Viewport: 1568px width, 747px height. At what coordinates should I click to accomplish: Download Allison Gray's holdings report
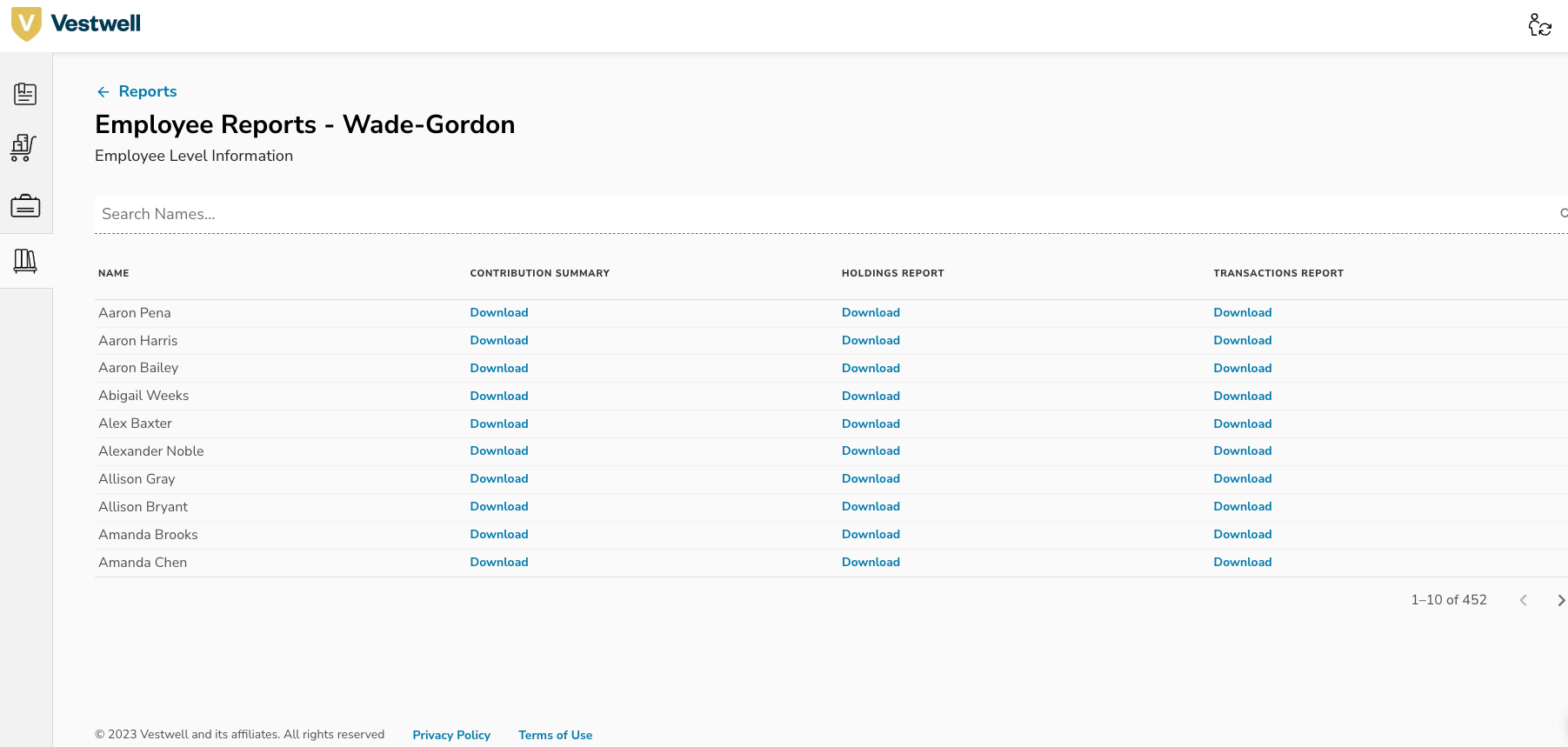871,479
